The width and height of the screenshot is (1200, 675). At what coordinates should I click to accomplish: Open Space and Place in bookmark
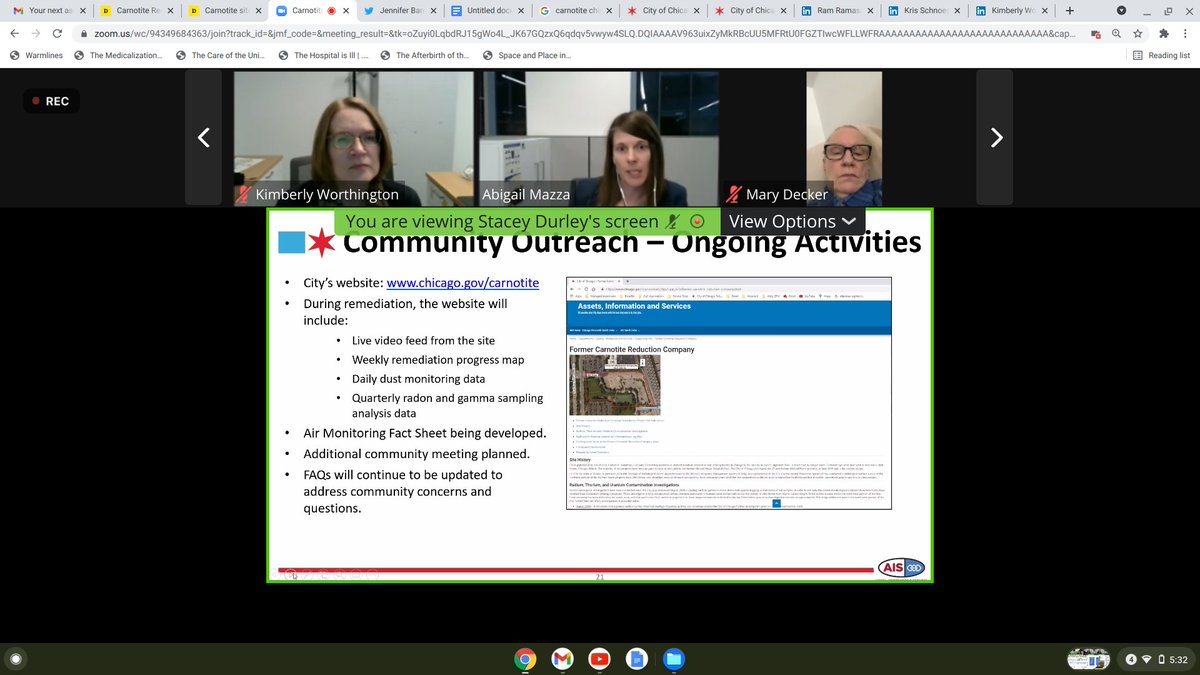point(526,55)
